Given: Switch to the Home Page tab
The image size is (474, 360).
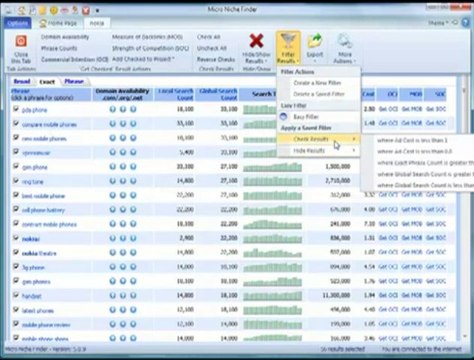Looking at the screenshot, I should [x=58, y=23].
